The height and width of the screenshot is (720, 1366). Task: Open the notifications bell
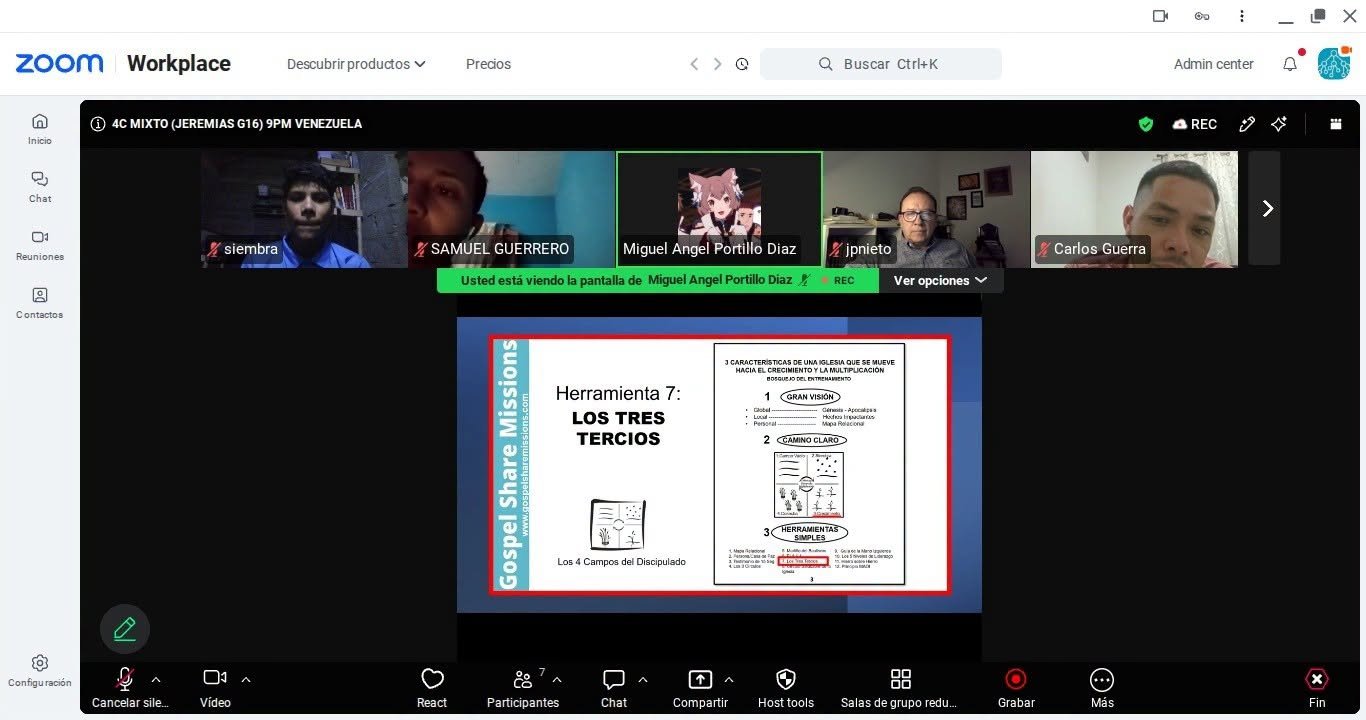pos(1290,64)
